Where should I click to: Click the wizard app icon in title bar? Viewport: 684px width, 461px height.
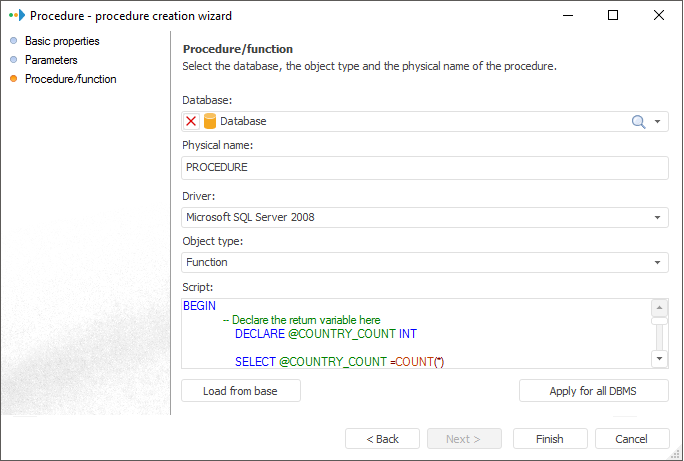15,16
